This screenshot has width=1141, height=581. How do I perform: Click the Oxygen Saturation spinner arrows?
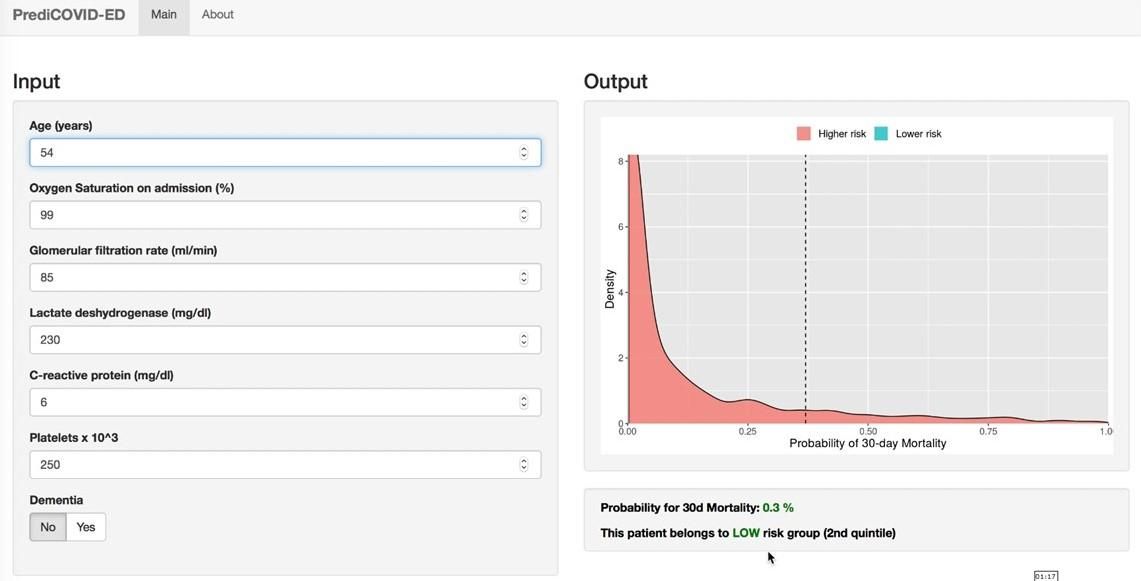click(523, 215)
